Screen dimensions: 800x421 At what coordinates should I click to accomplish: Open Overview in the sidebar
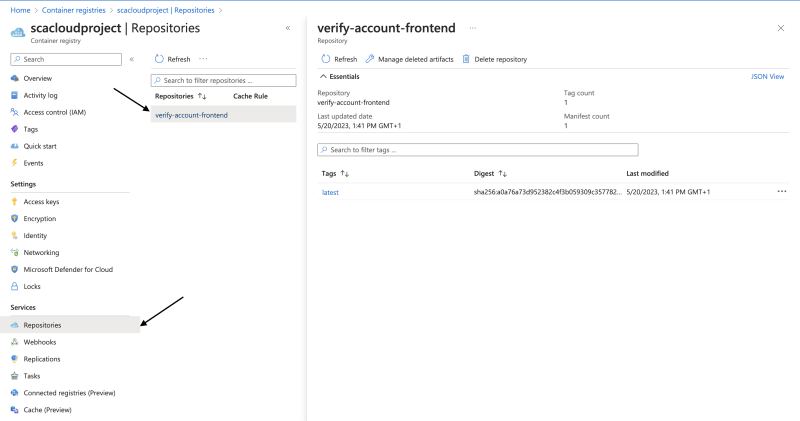tap(37, 78)
